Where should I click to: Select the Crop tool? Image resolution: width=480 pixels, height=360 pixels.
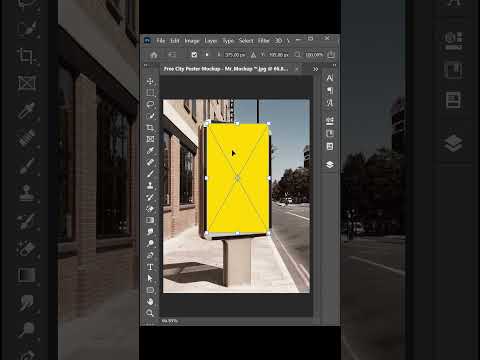150,128
